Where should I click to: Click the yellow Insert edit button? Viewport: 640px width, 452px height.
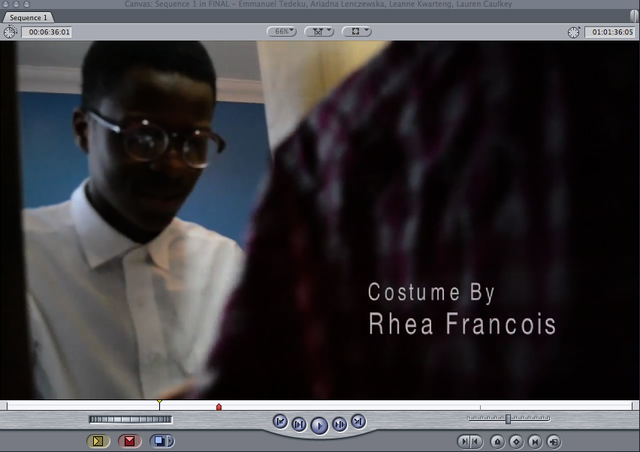point(98,441)
